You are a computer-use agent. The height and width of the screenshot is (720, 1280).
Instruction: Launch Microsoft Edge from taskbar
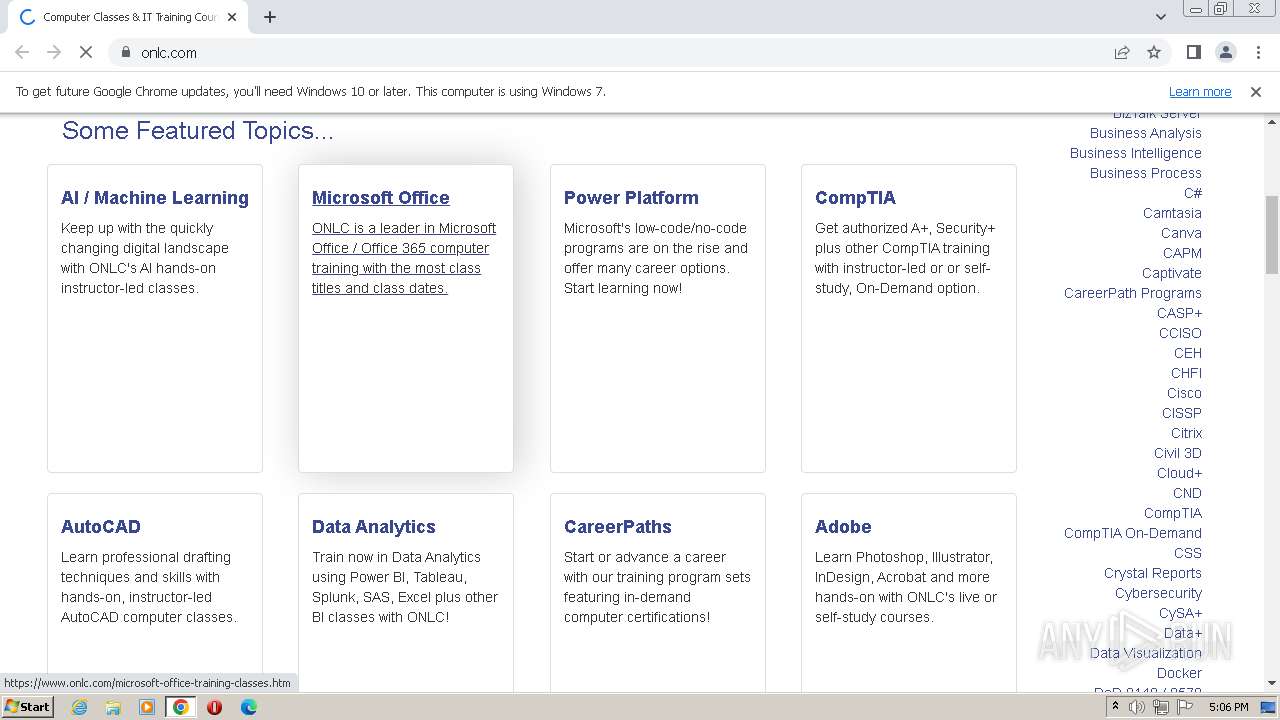pos(249,707)
